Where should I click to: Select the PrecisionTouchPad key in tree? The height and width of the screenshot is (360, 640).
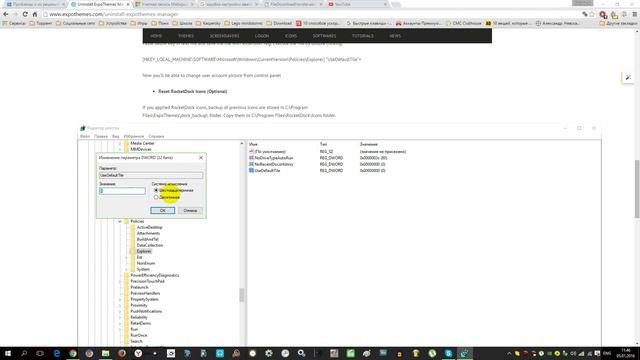coord(147,281)
